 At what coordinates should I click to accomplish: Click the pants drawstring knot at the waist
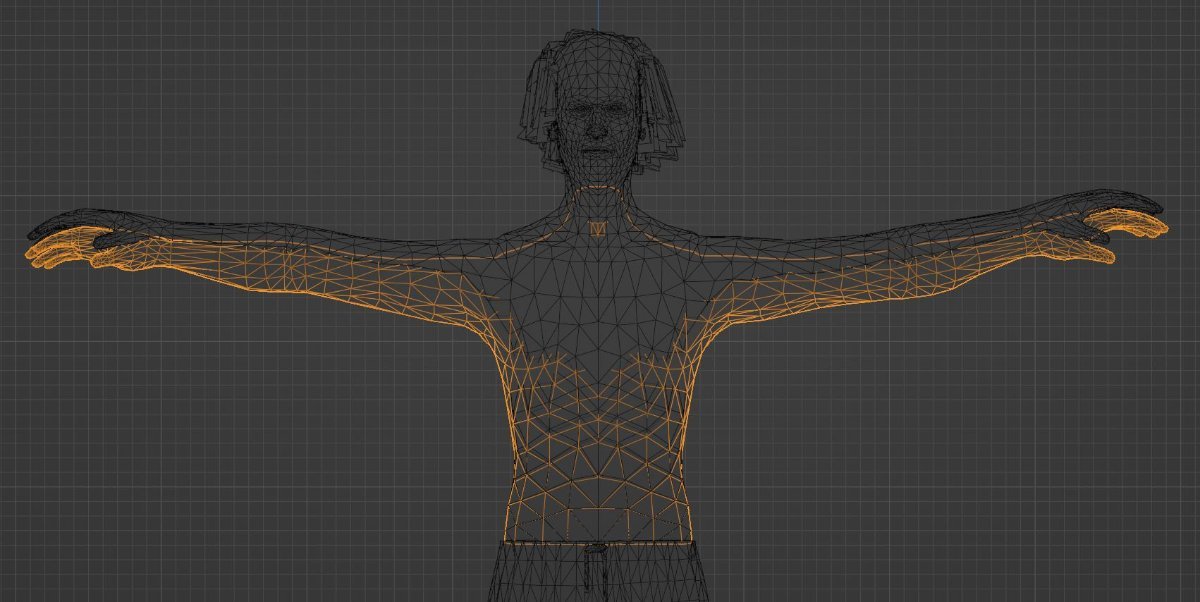pos(596,550)
